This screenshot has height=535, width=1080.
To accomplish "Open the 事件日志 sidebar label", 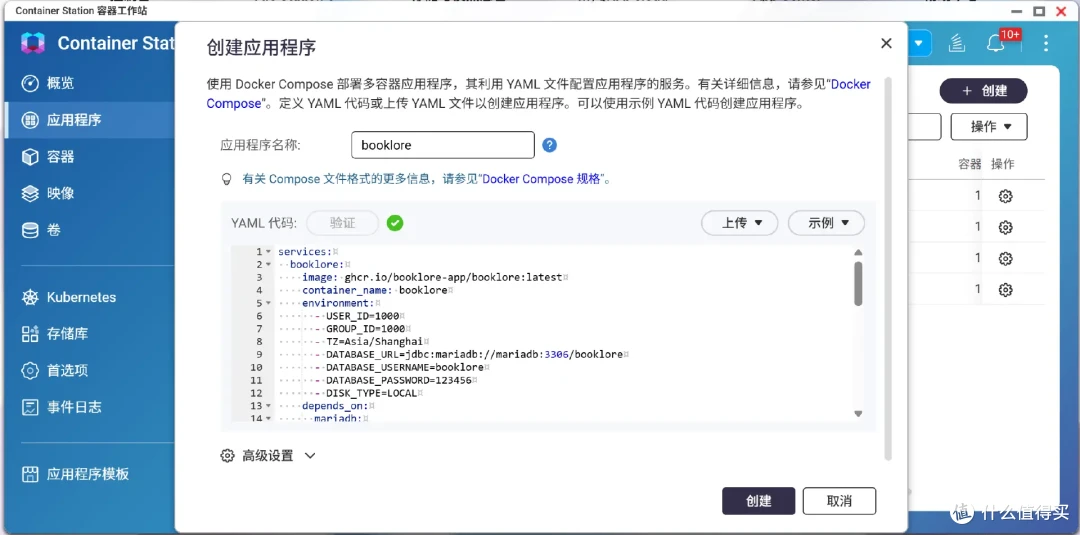I will (x=74, y=407).
